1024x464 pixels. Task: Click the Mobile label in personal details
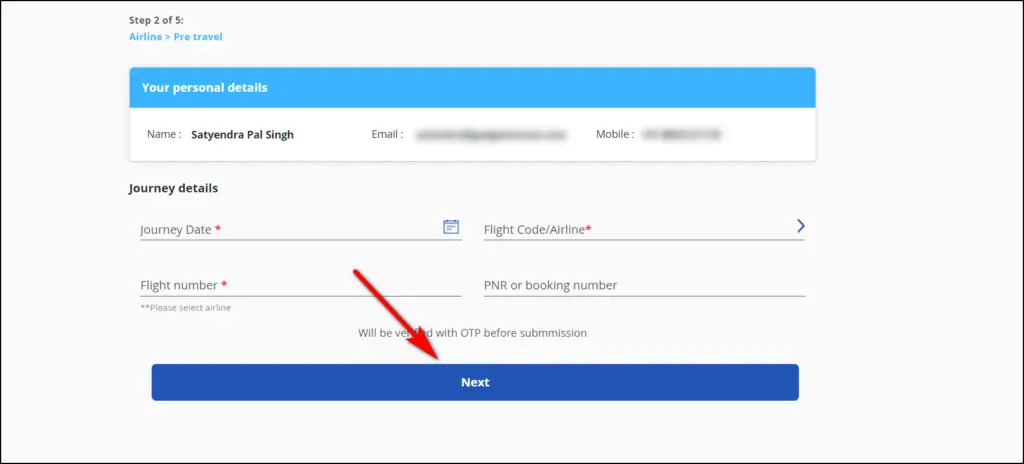coord(615,135)
